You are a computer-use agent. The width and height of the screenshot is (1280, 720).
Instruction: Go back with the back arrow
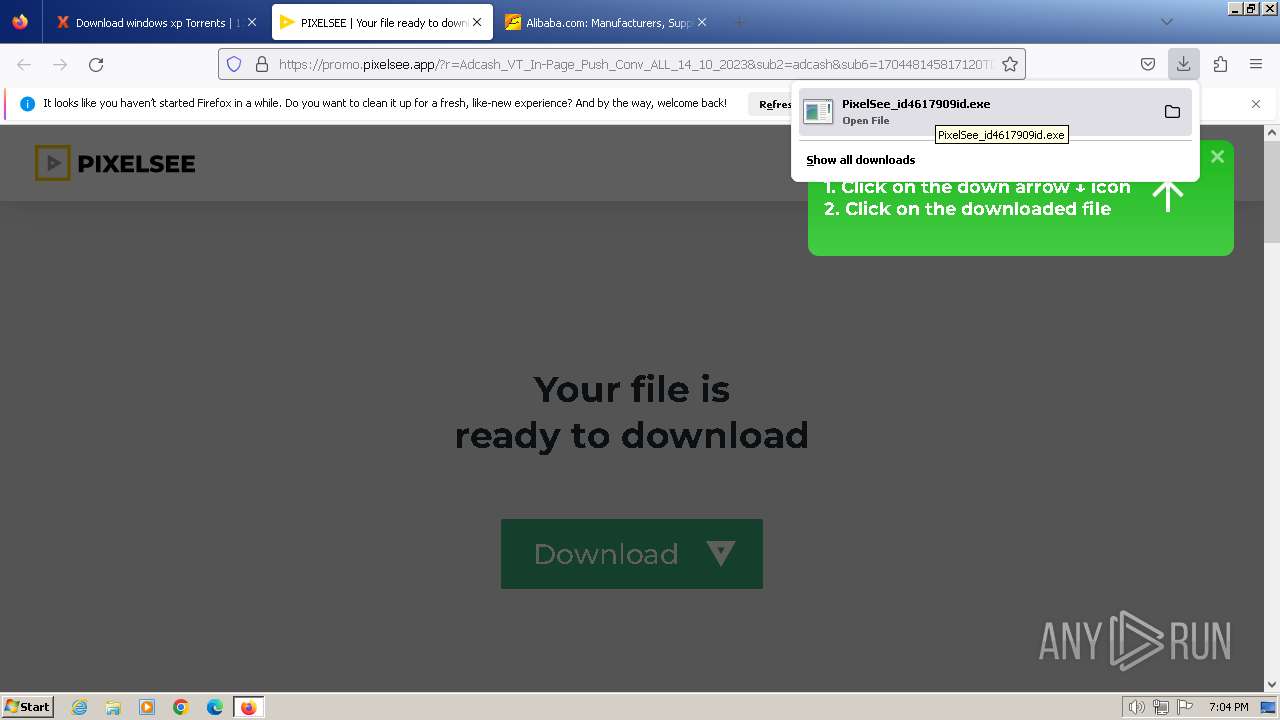point(24,64)
